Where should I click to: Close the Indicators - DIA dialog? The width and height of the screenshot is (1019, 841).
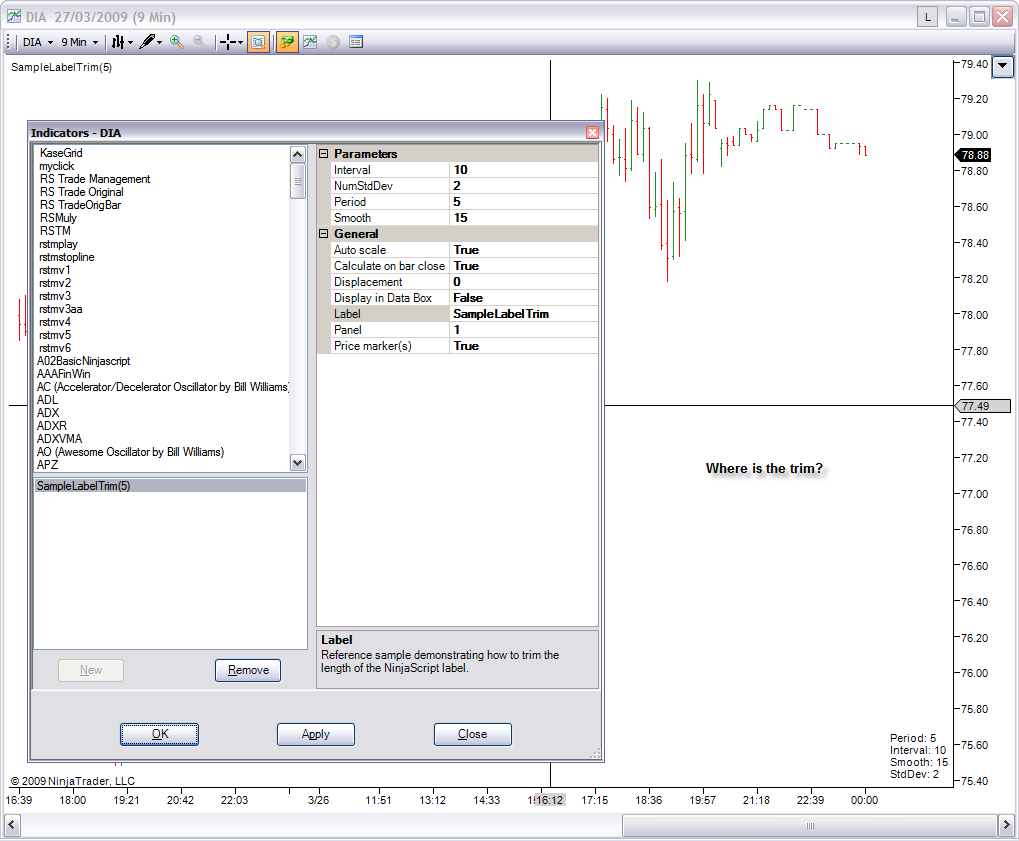592,133
